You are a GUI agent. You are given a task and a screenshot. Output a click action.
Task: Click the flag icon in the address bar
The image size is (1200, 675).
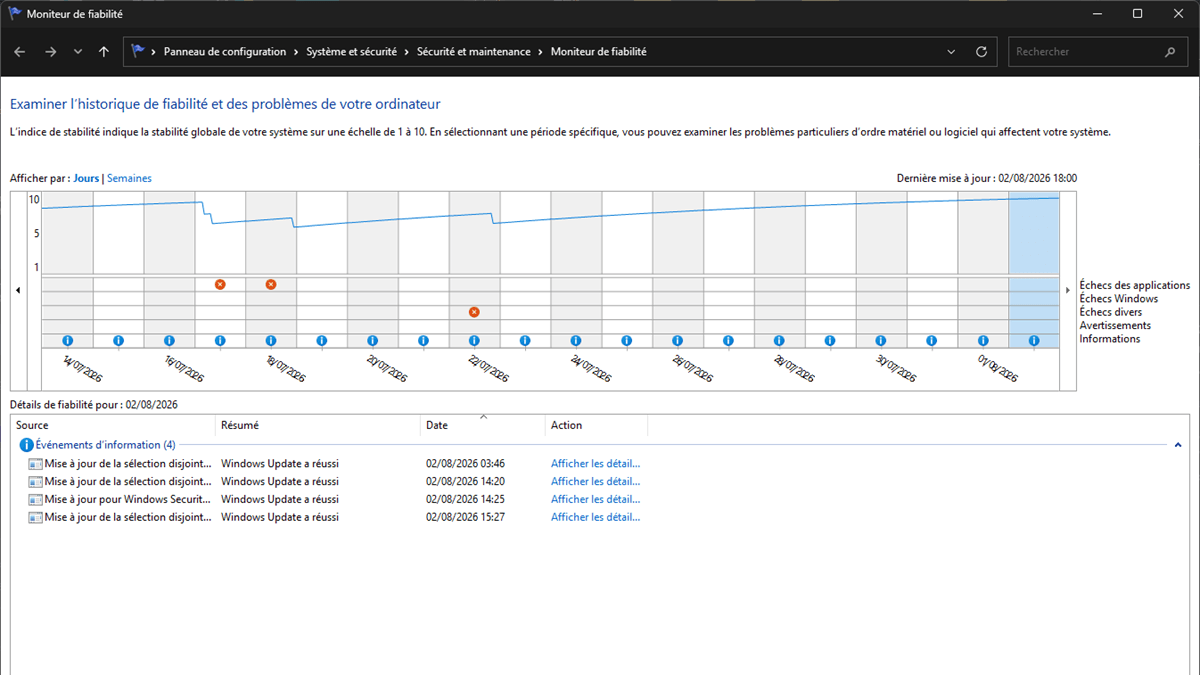pos(138,52)
